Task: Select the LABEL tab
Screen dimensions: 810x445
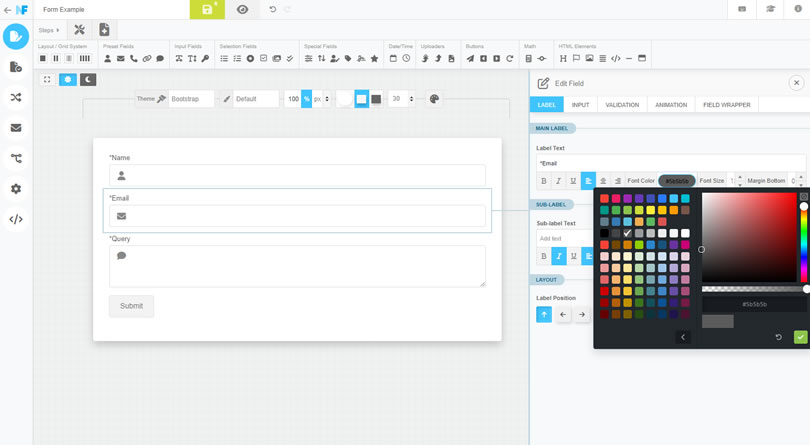Action: pos(547,105)
